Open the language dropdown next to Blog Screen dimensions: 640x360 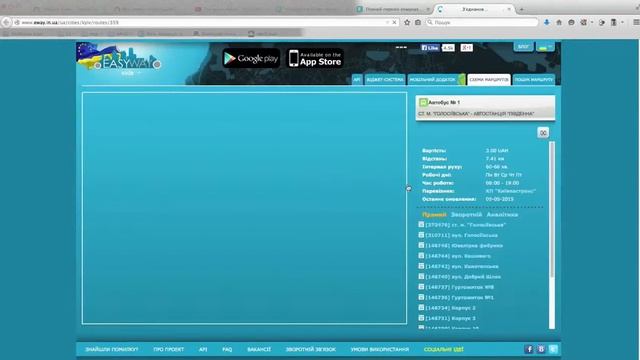pyautogui.click(x=545, y=47)
